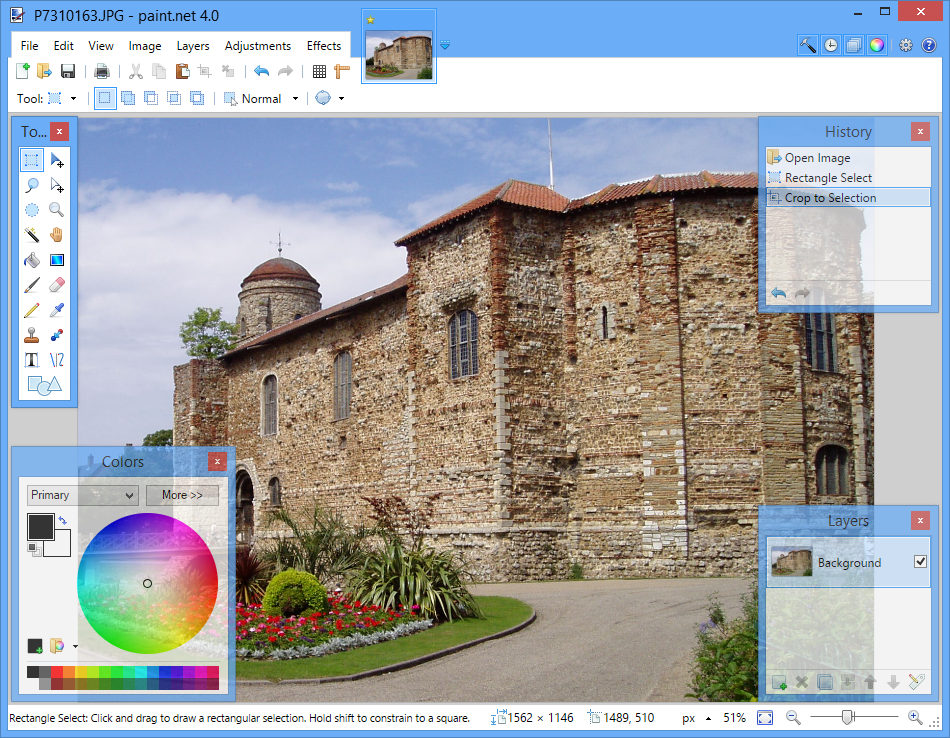Open the Effects menu
Viewport: 950px width, 738px height.
(323, 45)
